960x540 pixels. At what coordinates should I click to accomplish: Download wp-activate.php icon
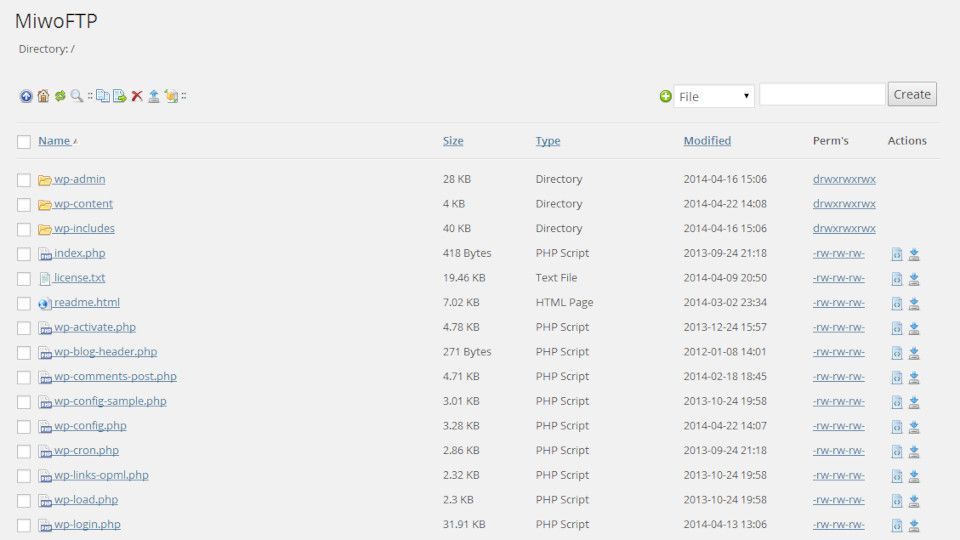(x=914, y=328)
